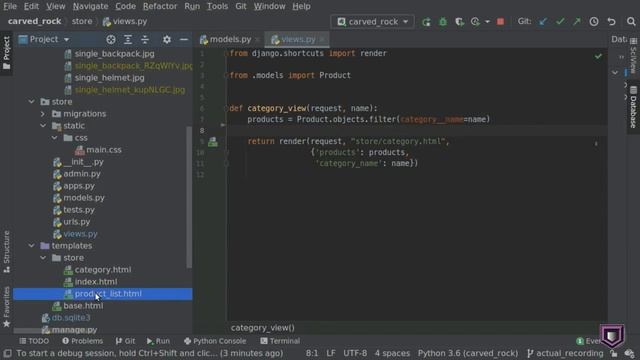
Task: Collapse the templates folder
Action: tap(32, 246)
